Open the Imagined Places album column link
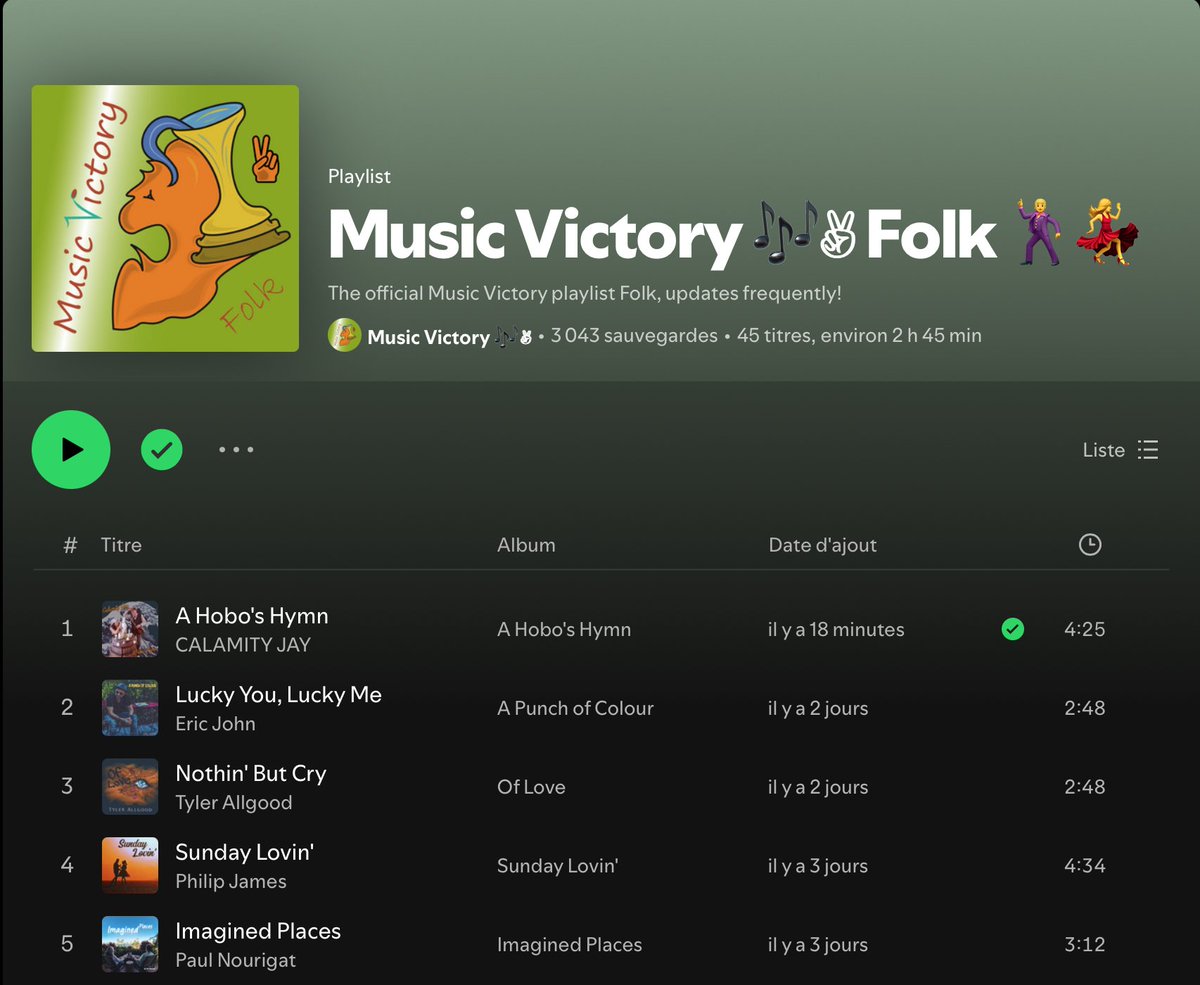The height and width of the screenshot is (985, 1200). [x=569, y=946]
